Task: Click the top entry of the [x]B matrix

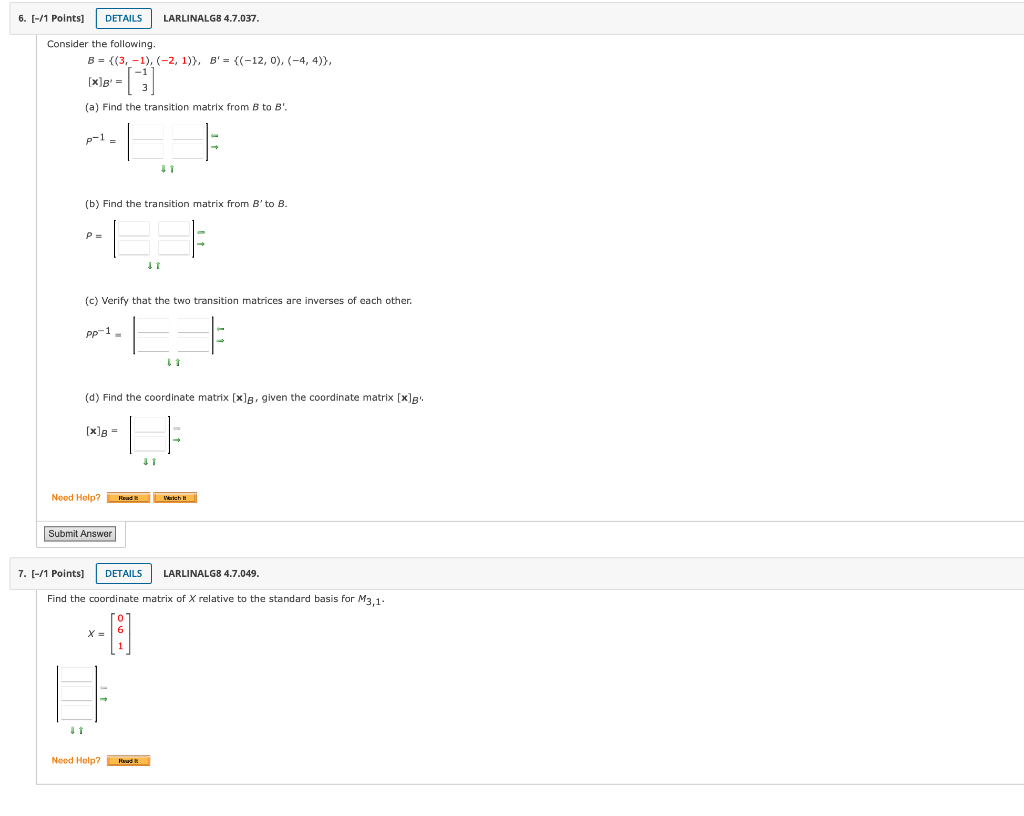Action: [x=150, y=424]
